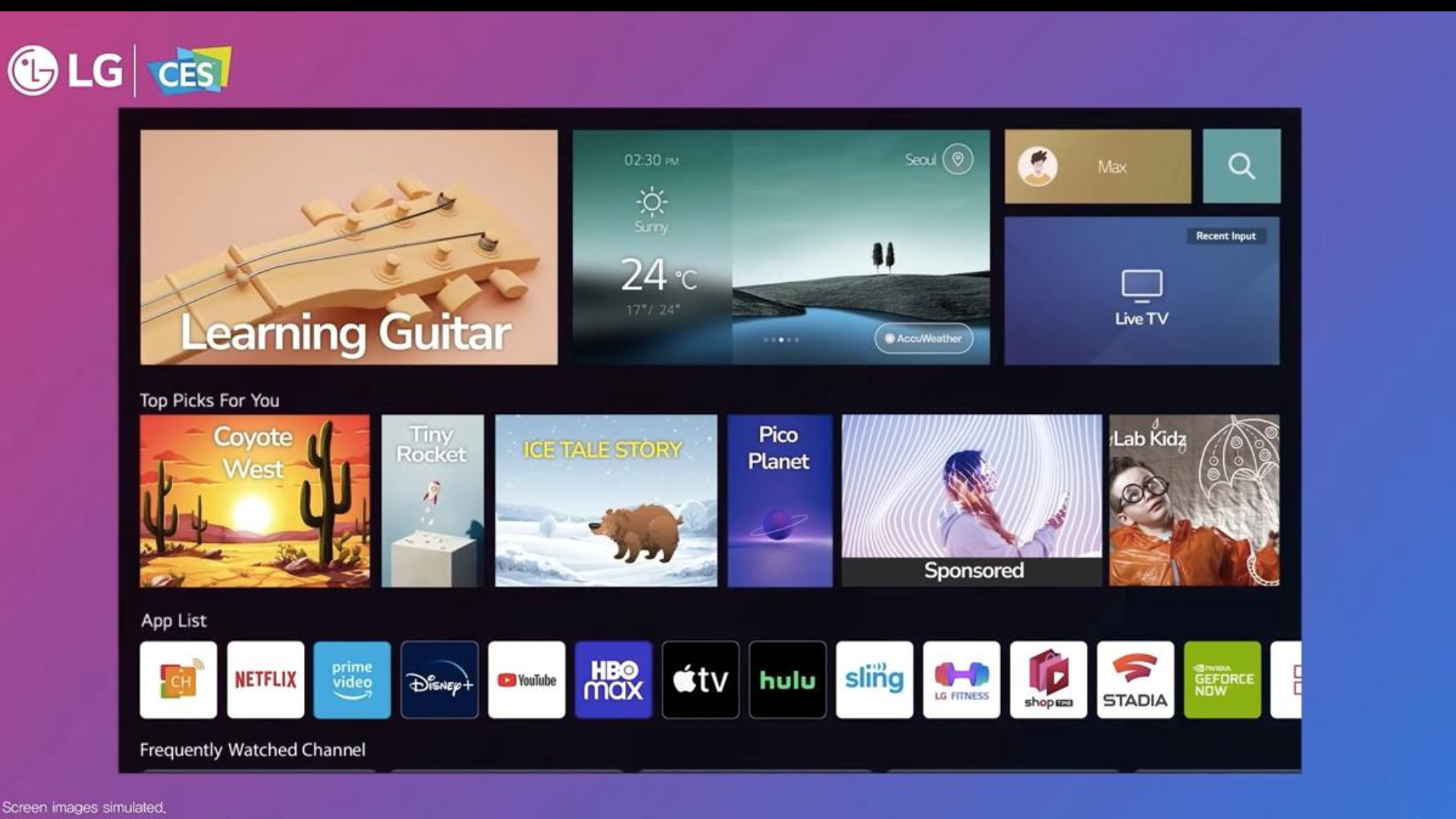The height and width of the screenshot is (819, 1456).
Task: Open the Disney+ app
Action: [439, 680]
